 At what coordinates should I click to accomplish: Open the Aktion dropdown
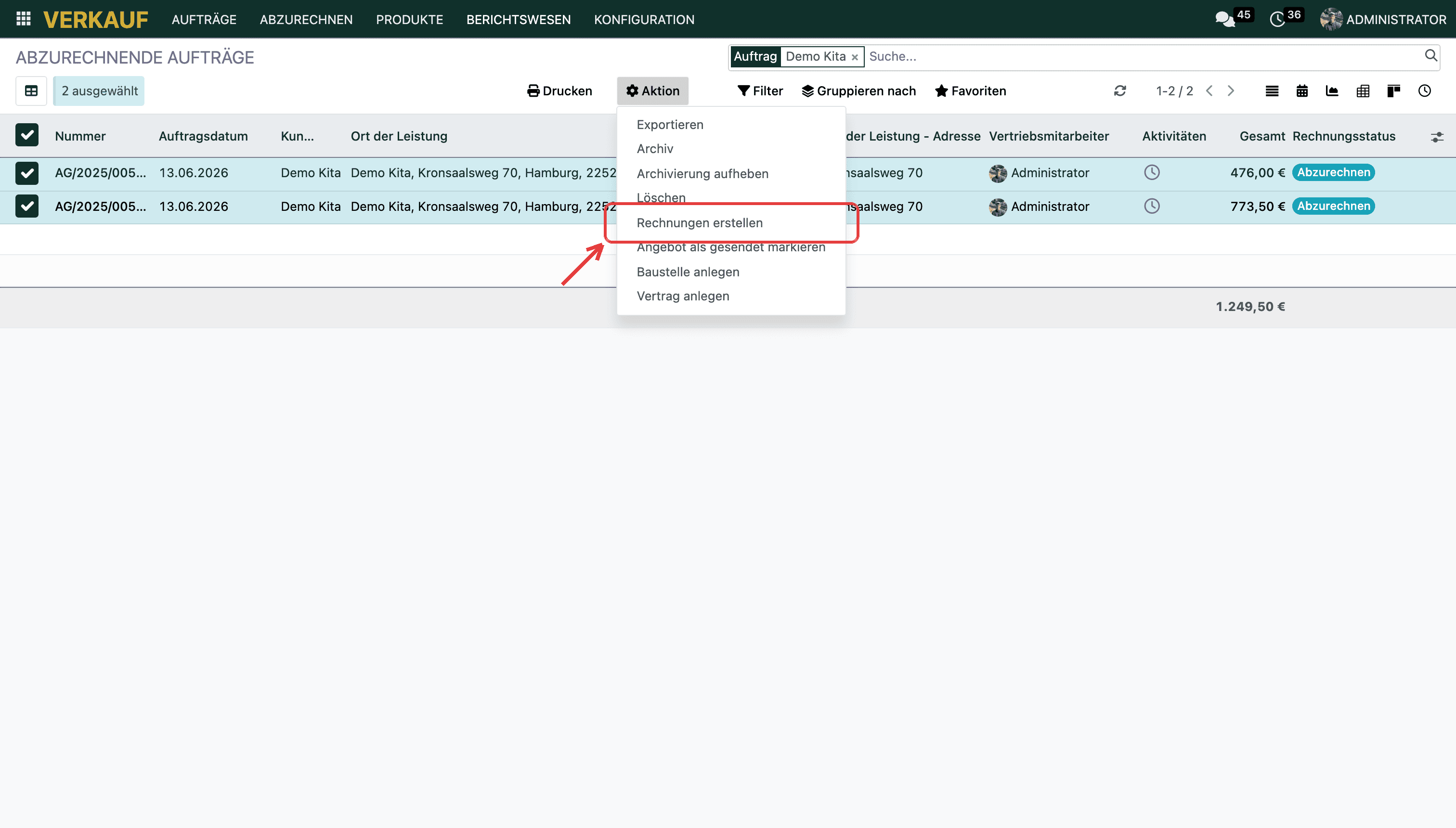point(652,91)
